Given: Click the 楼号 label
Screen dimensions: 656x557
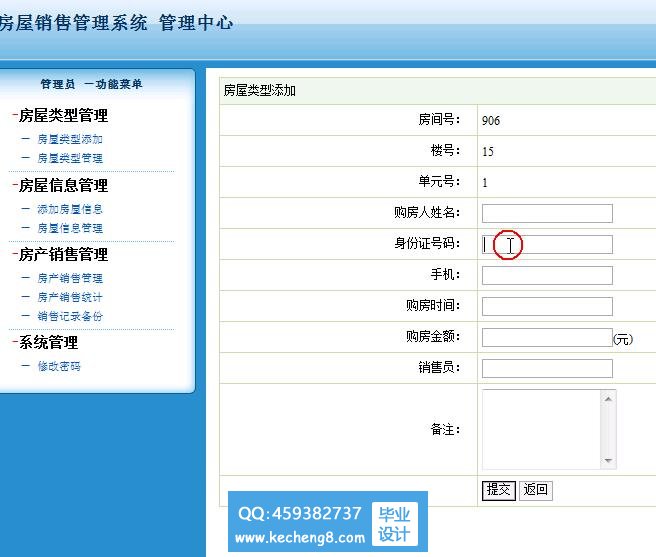Looking at the screenshot, I should [446, 150].
